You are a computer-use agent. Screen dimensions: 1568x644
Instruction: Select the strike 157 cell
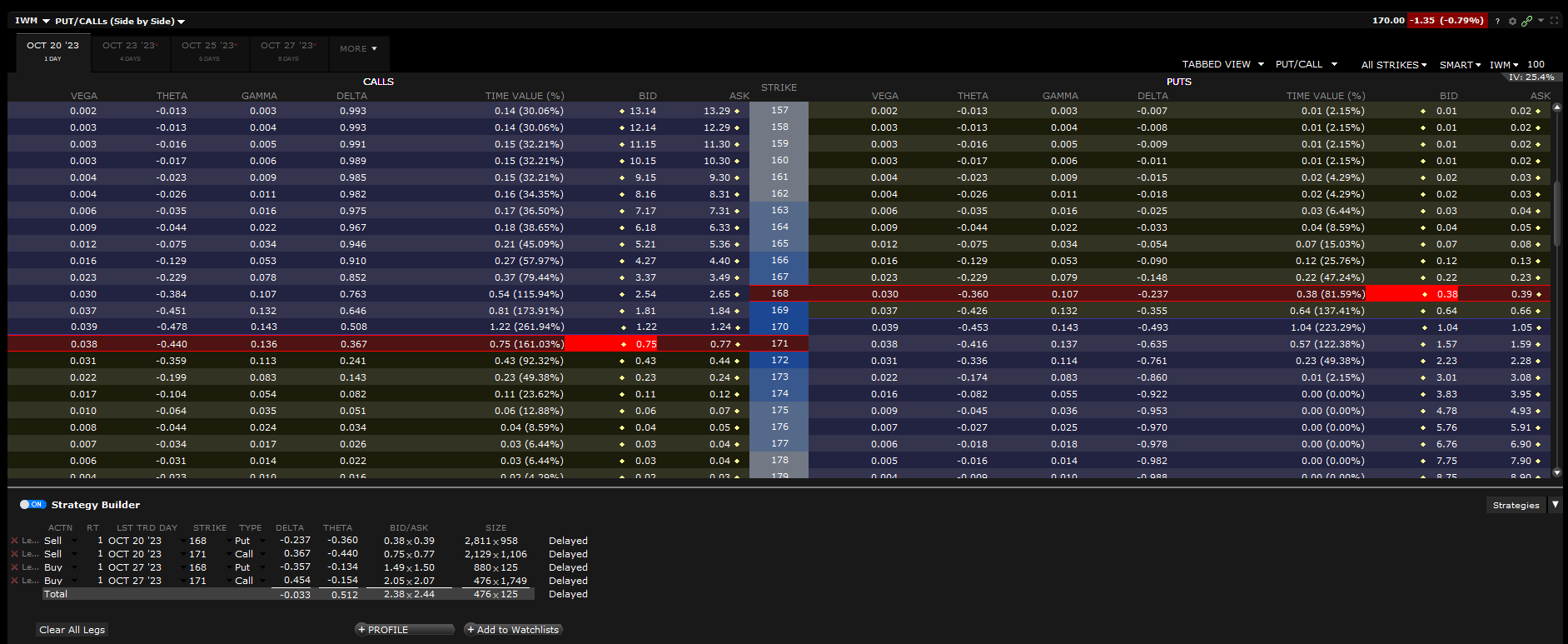(779, 110)
